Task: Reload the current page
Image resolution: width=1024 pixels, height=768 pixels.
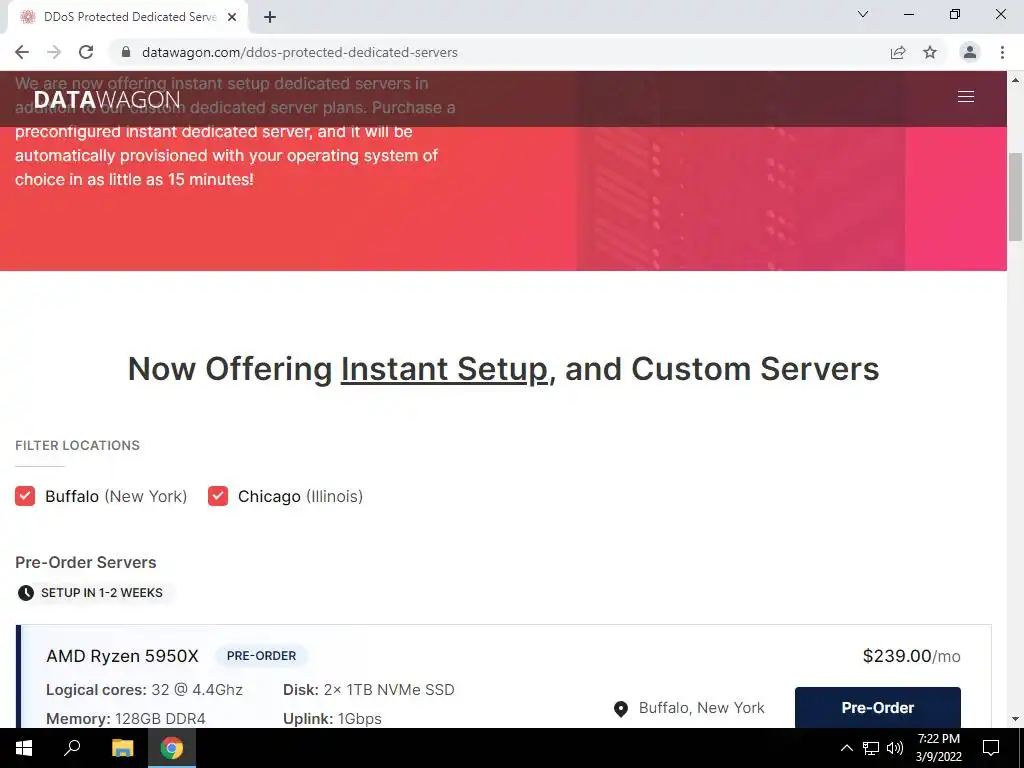Action: [86, 52]
